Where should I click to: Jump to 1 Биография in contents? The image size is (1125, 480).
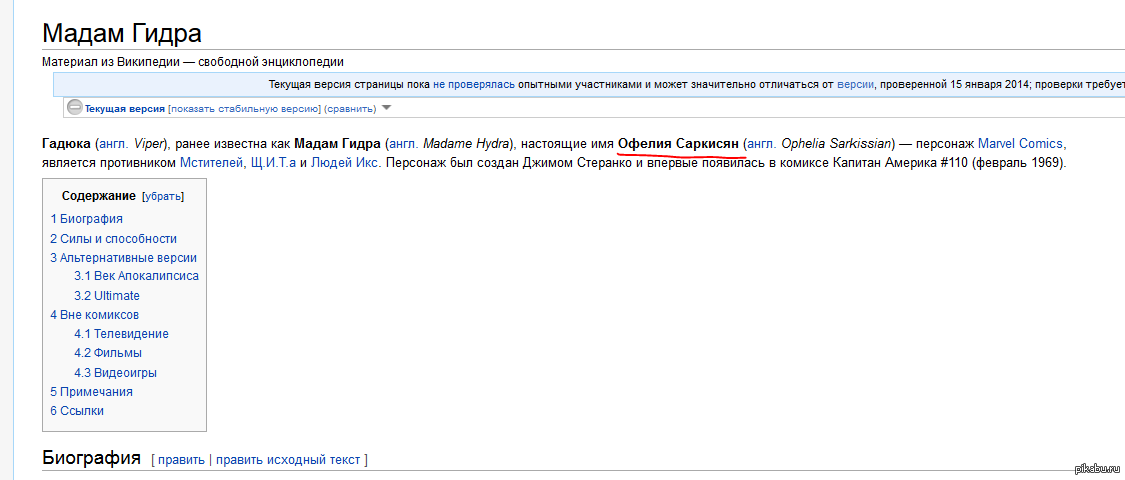(x=86, y=219)
